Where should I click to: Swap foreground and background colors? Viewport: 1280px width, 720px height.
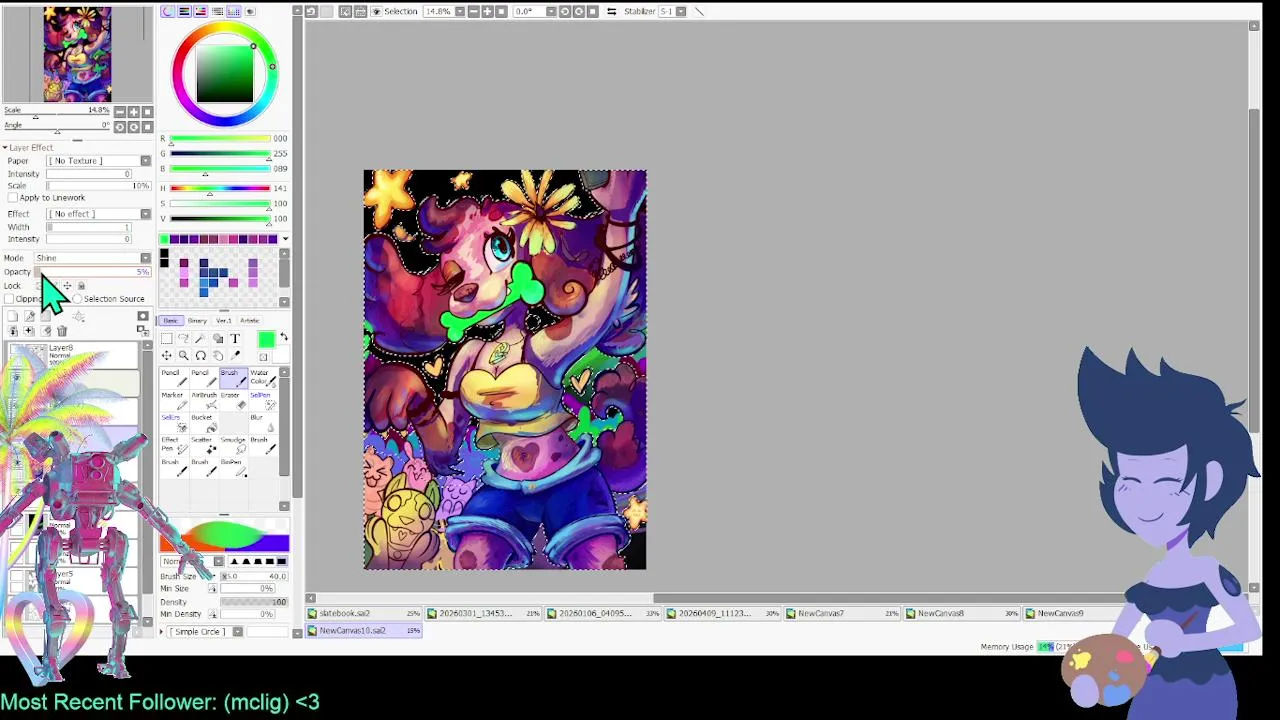[284, 336]
